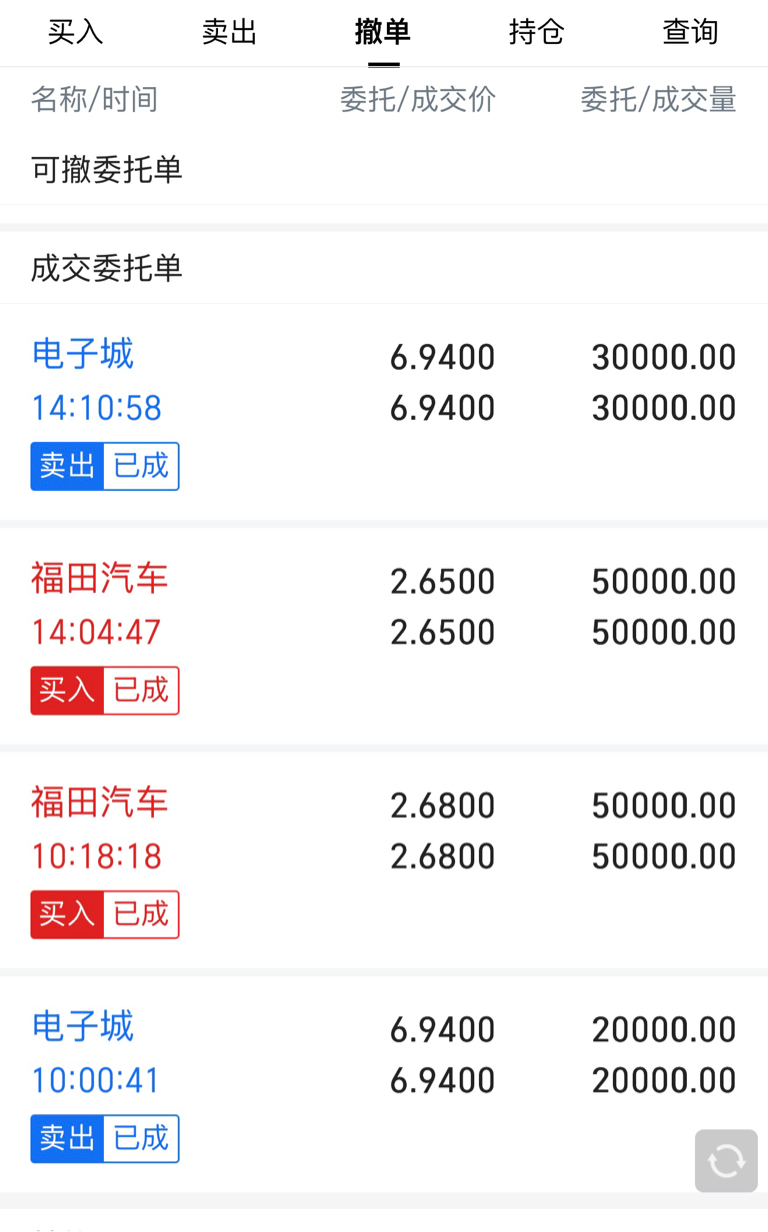The width and height of the screenshot is (768, 1232).
Task: Open 福田汽车 order priced 2.6800
Action: (384, 860)
